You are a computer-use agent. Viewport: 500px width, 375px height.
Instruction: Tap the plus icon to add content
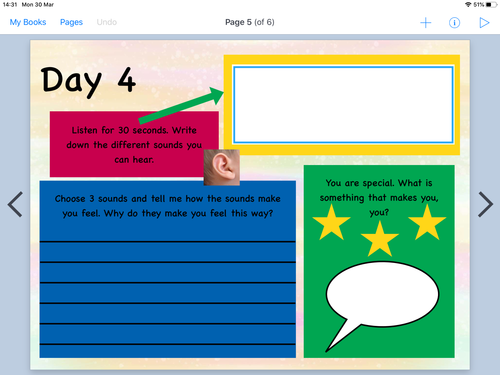point(426,23)
